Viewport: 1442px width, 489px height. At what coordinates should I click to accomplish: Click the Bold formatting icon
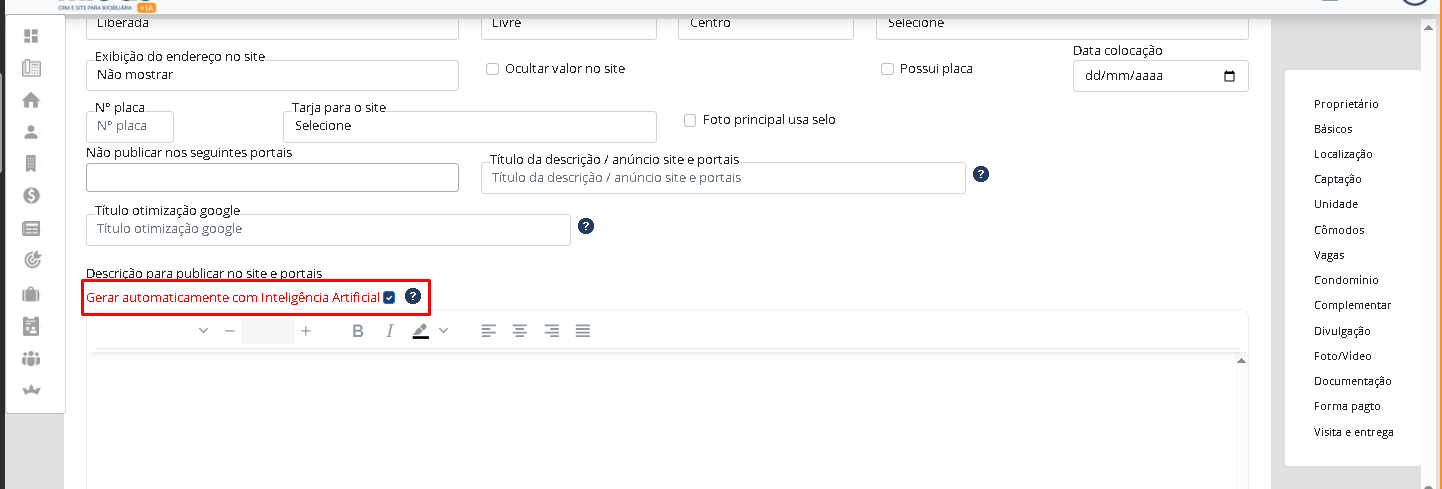tap(358, 331)
